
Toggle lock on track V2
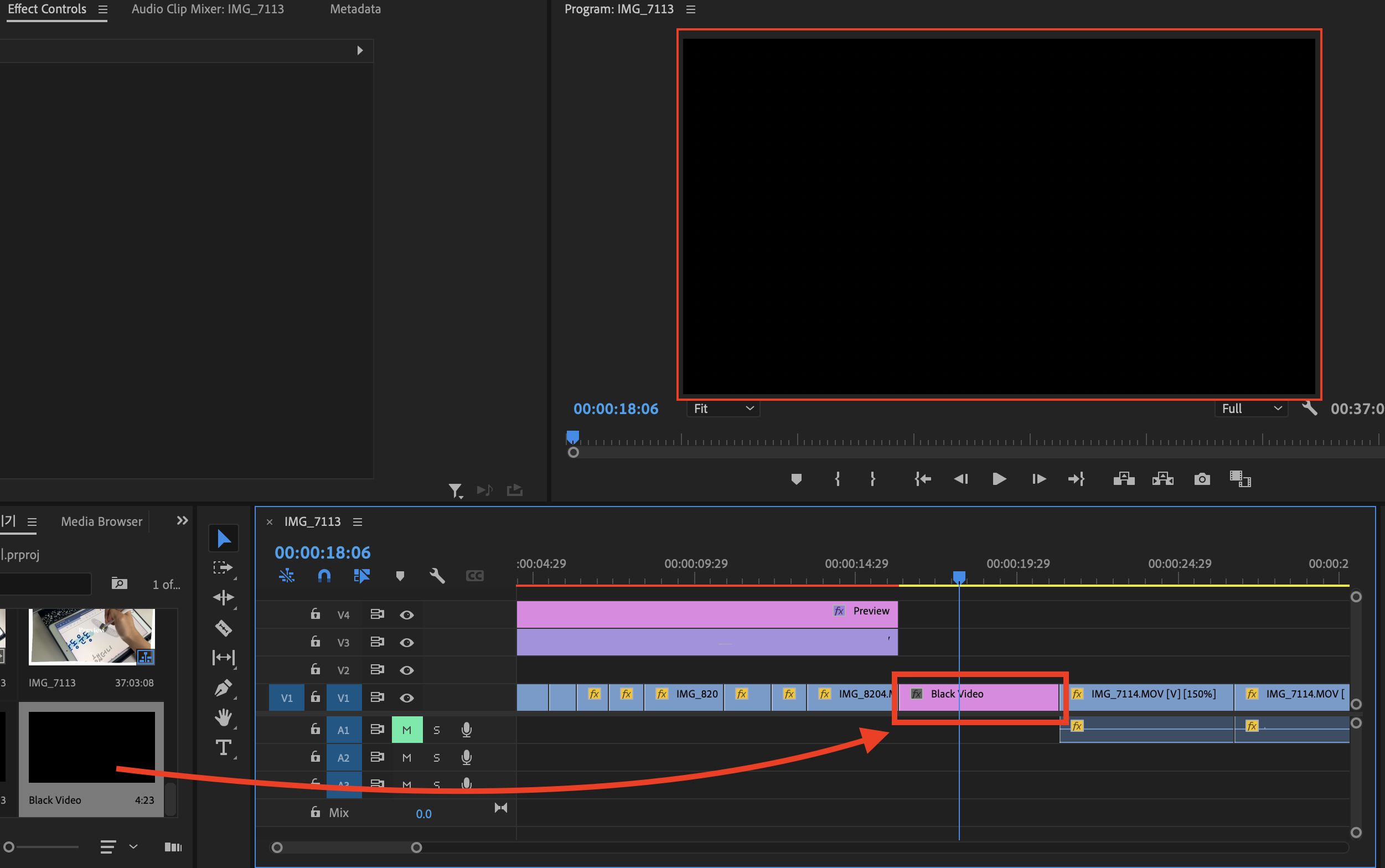click(x=315, y=669)
